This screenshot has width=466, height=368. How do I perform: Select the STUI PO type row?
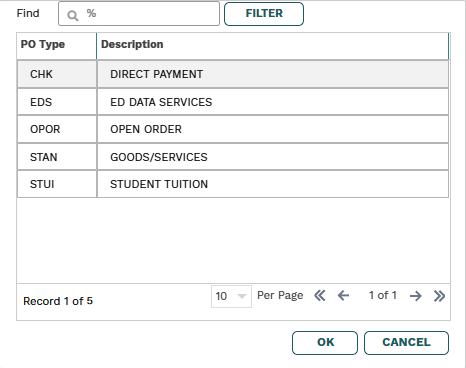pyautogui.click(x=233, y=184)
